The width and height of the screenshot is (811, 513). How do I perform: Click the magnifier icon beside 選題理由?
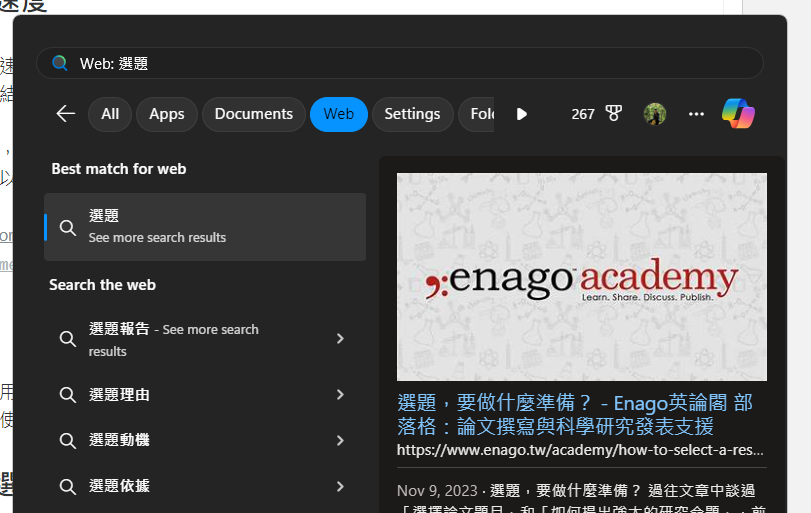(68, 395)
